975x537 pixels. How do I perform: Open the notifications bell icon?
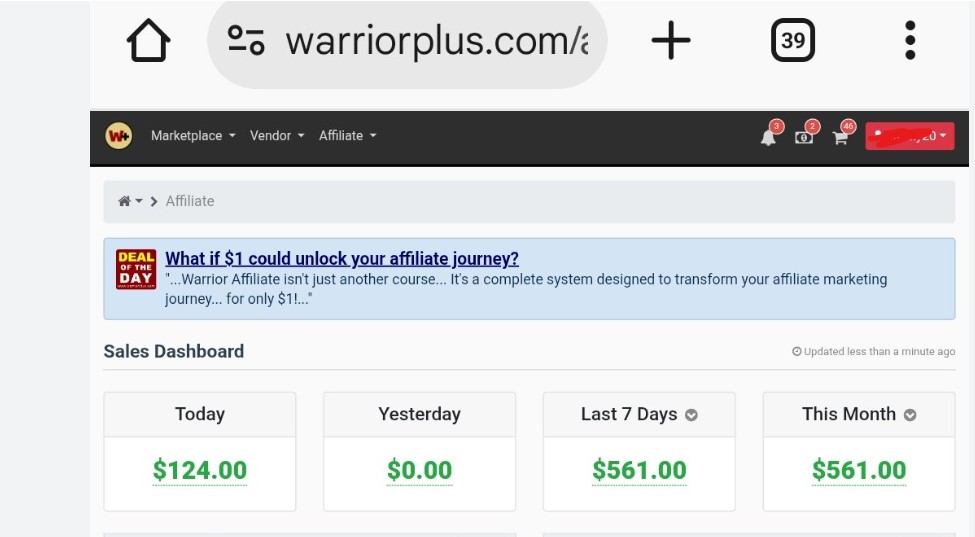click(x=768, y=137)
